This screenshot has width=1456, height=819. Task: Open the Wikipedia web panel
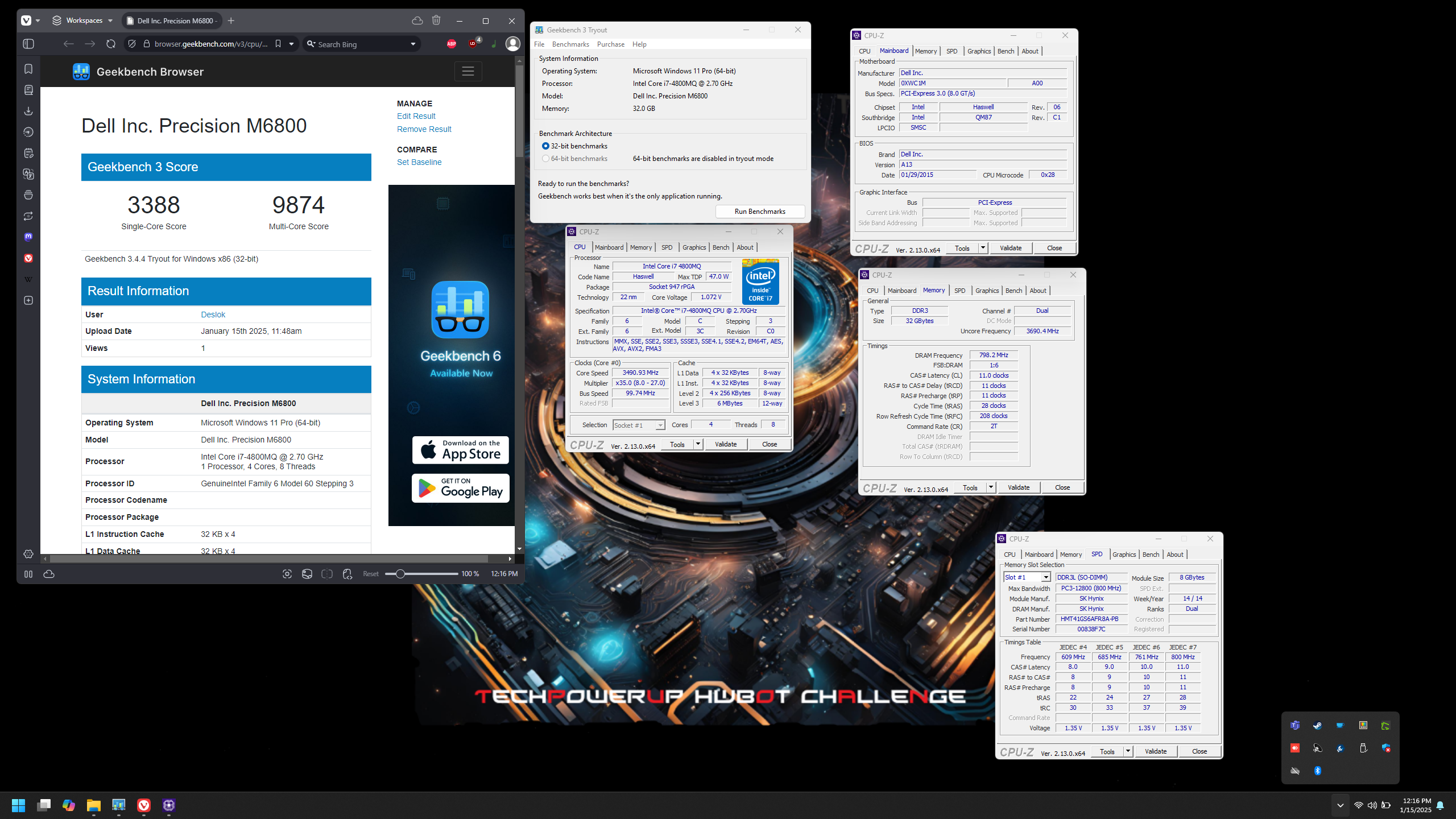[x=28, y=279]
